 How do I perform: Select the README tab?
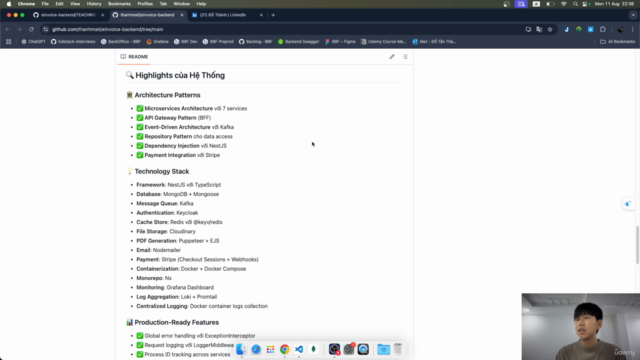[x=134, y=57]
